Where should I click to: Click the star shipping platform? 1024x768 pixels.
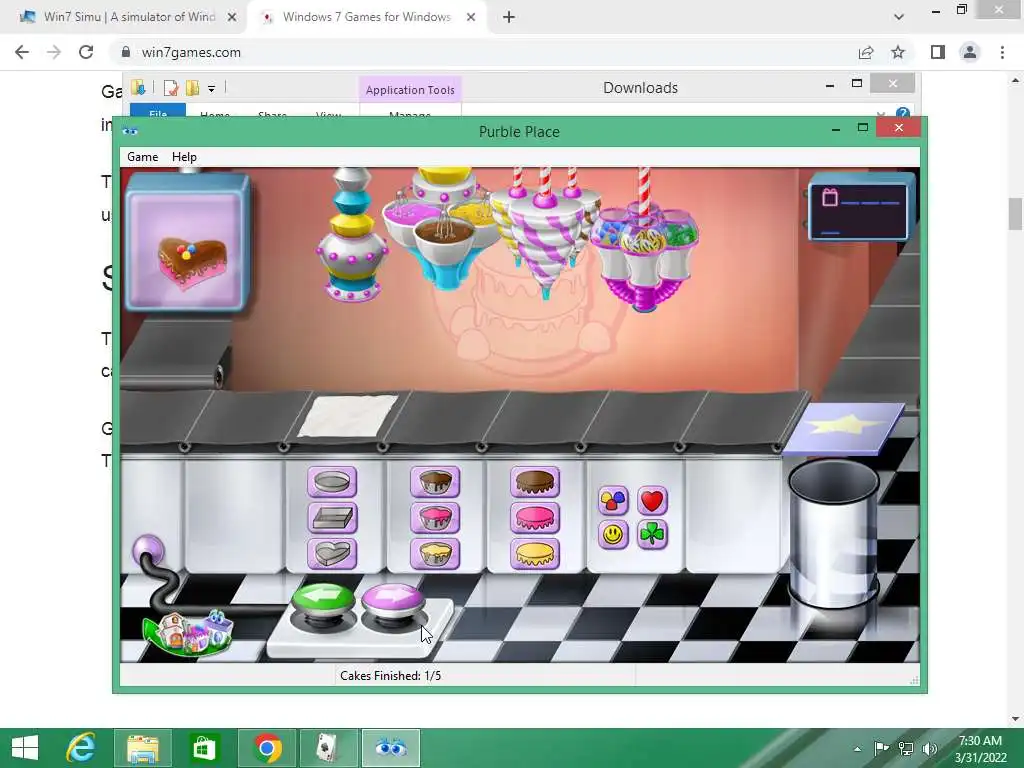pyautogui.click(x=844, y=428)
